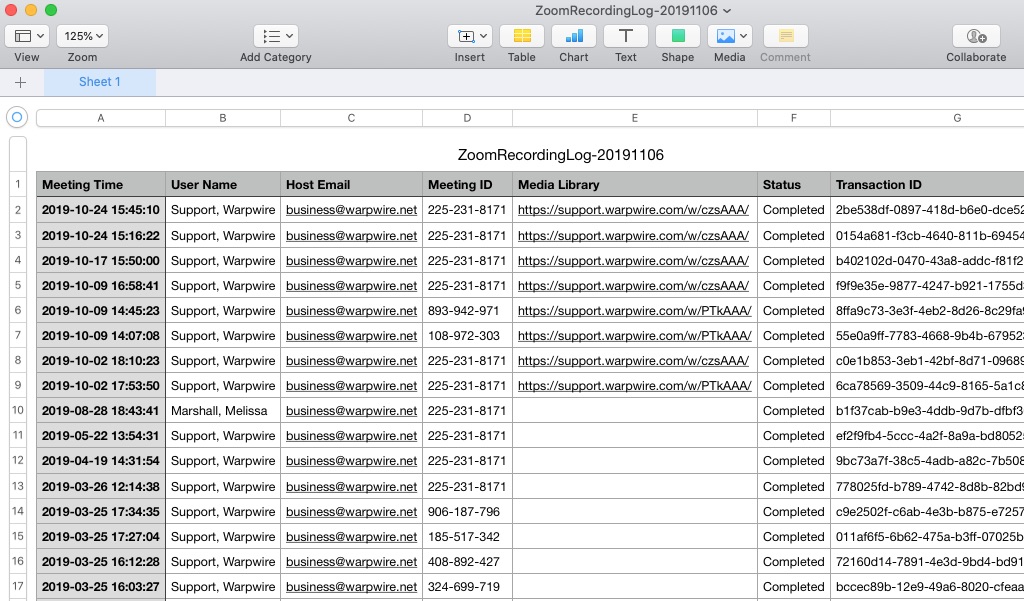
Task: Click the table select circle handle
Action: pyautogui.click(x=17, y=118)
